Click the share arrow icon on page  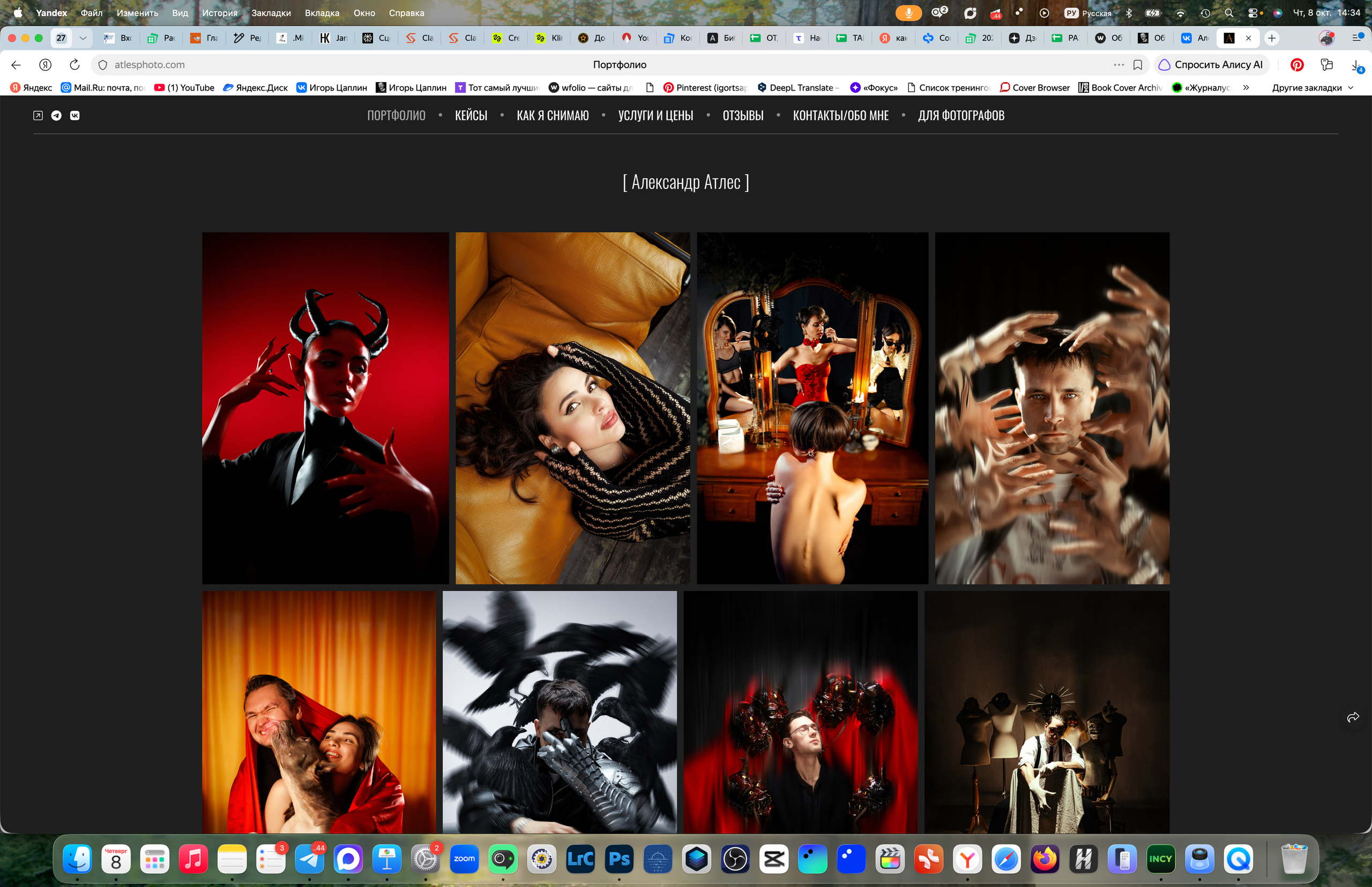pyautogui.click(x=1353, y=717)
